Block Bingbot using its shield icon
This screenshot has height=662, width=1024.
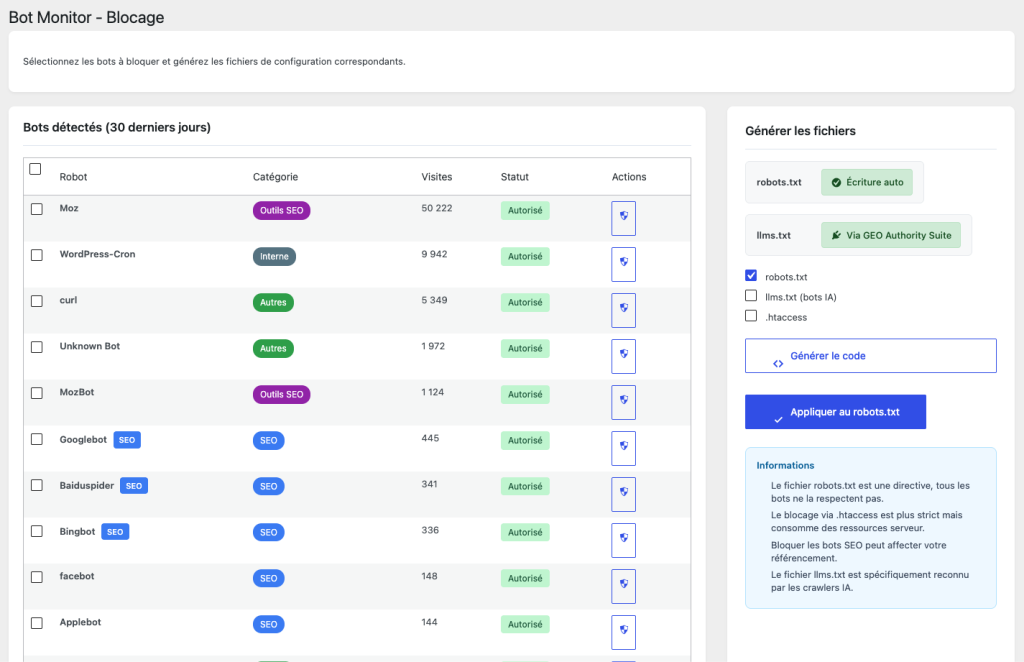pos(623,540)
